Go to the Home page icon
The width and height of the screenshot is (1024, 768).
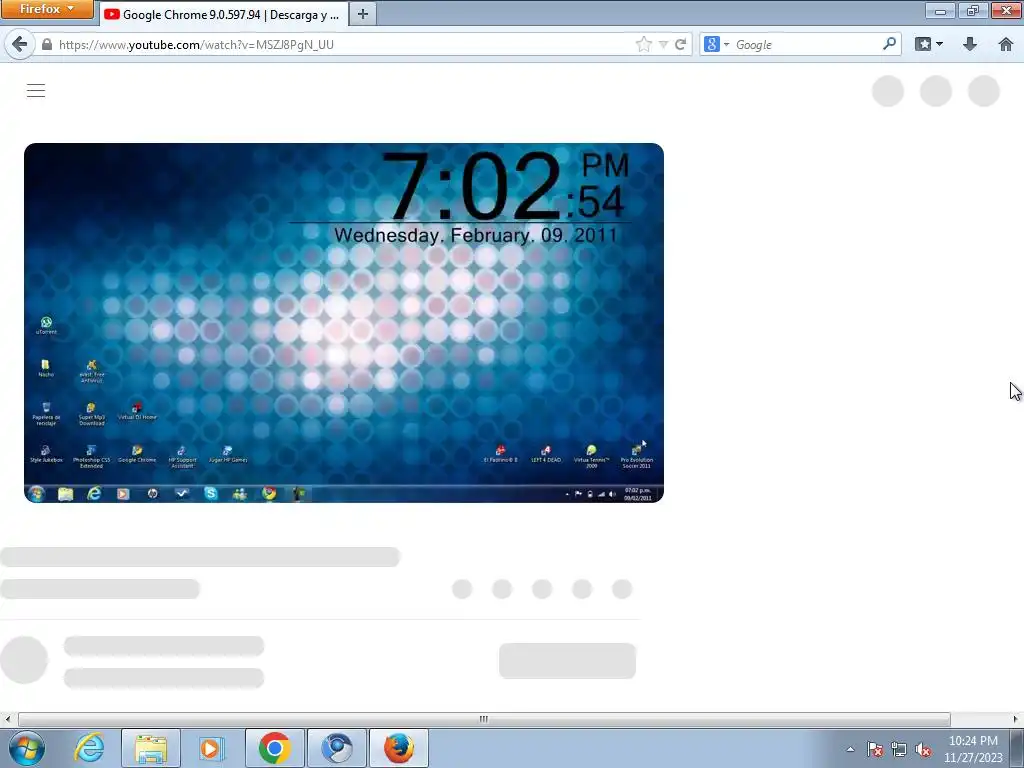tap(1006, 44)
